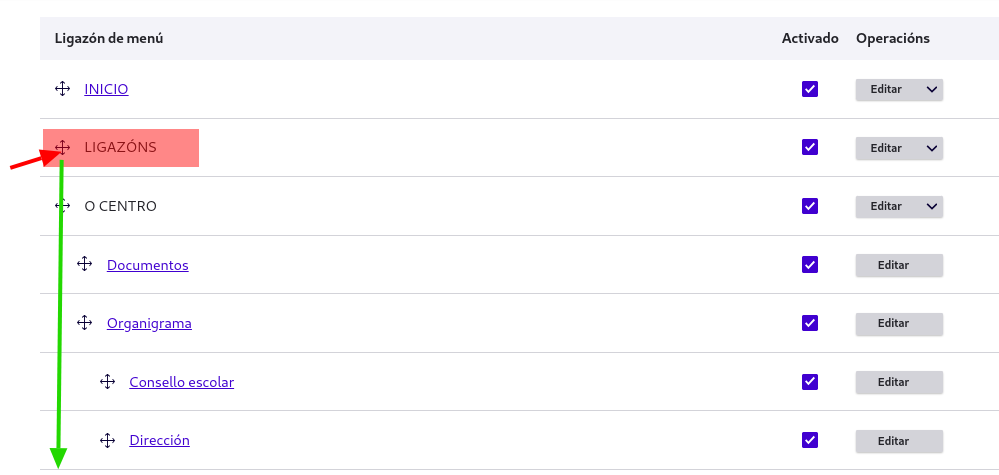Viewport: 999px width, 475px height.
Task: Click the drag handle beside Consello escolar
Action: click(x=108, y=382)
